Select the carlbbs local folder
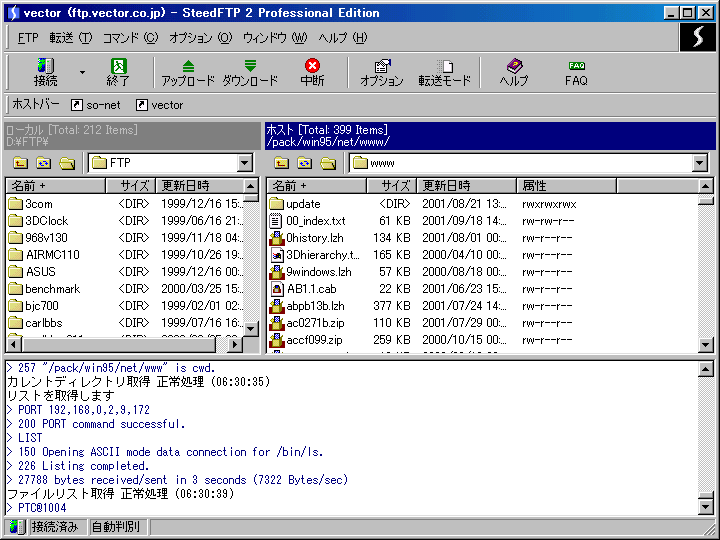The height and width of the screenshot is (540, 720). point(35,323)
